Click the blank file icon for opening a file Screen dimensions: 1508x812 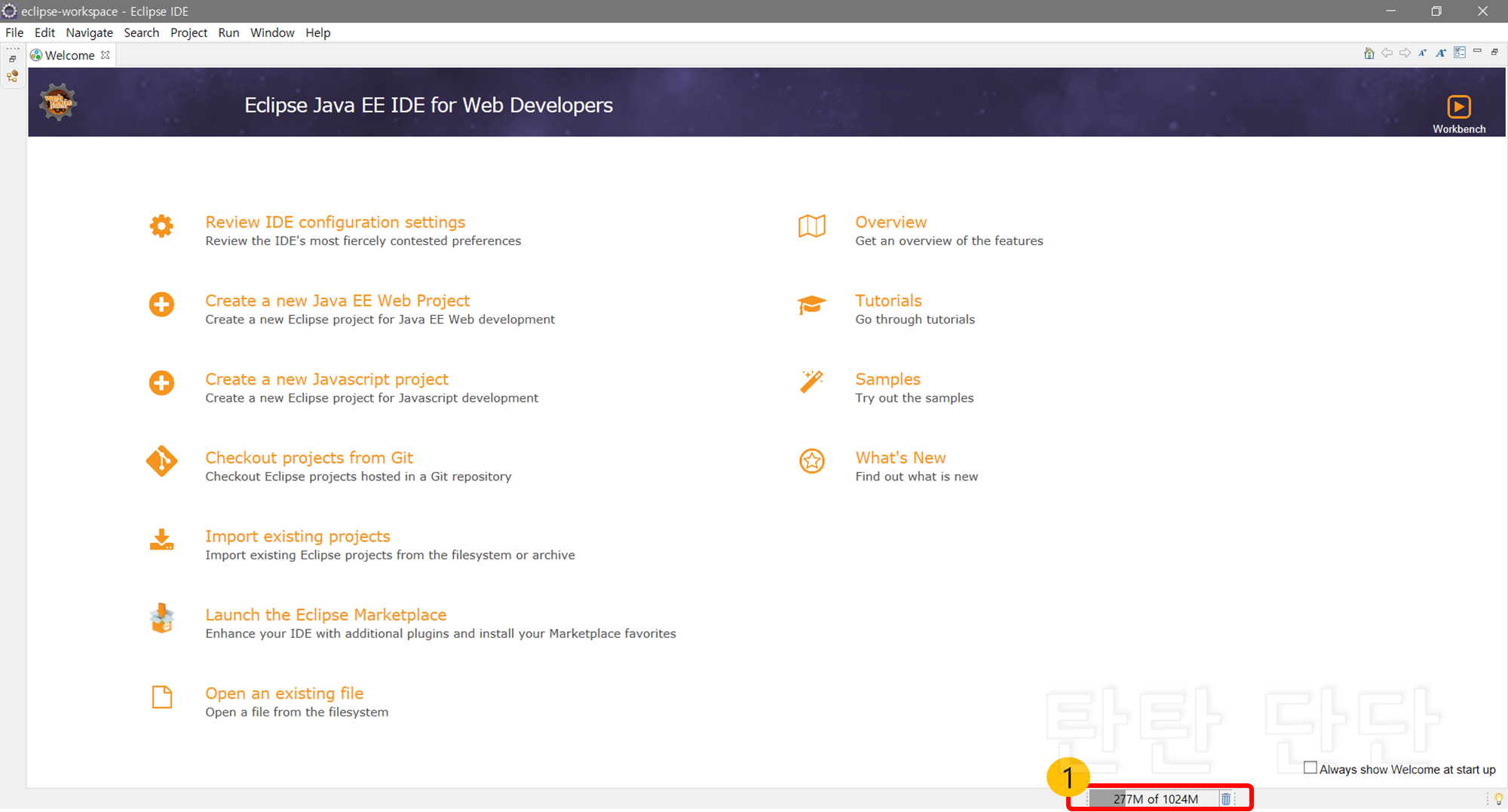click(x=161, y=697)
